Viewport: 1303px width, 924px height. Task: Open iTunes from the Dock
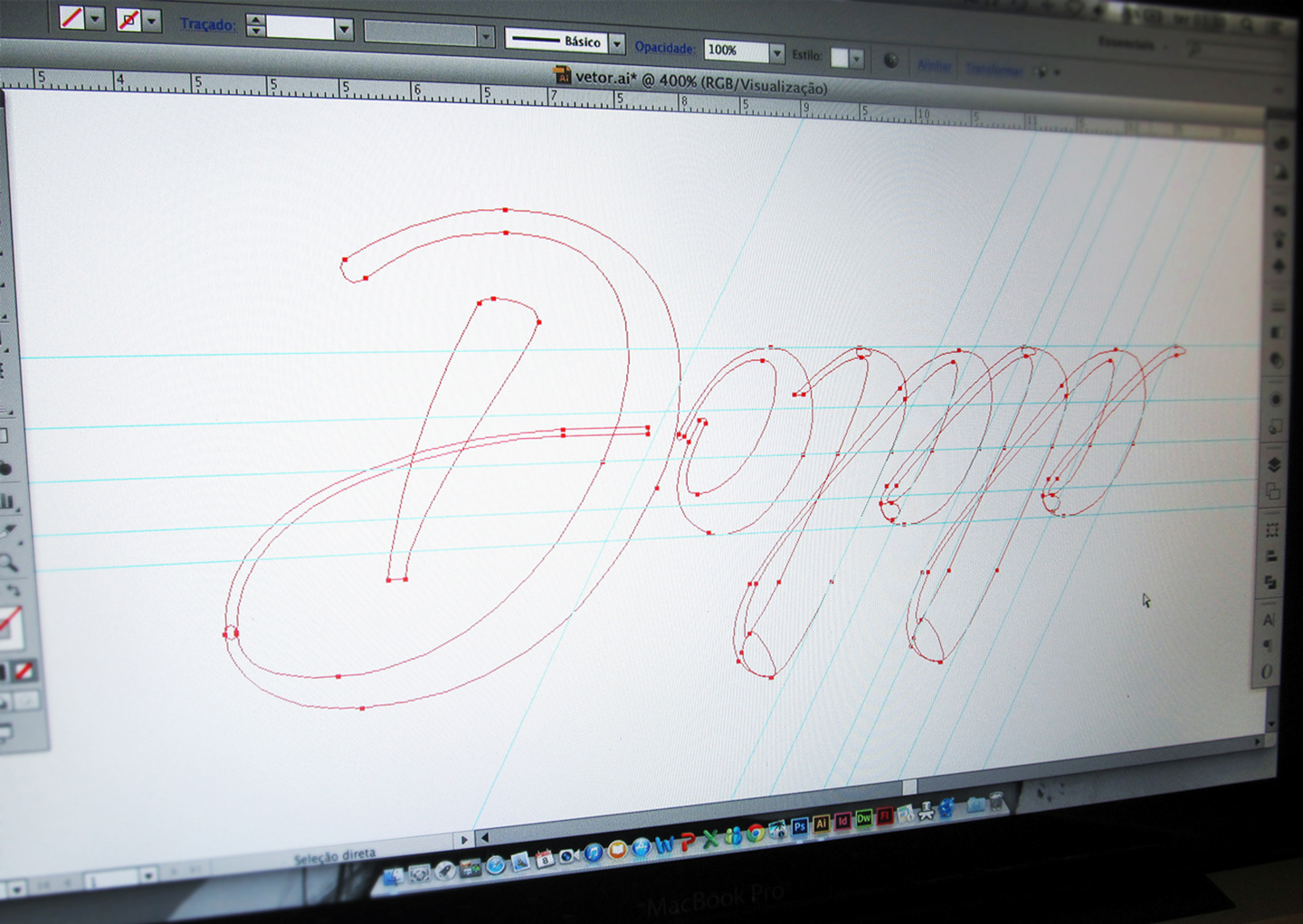pos(594,853)
